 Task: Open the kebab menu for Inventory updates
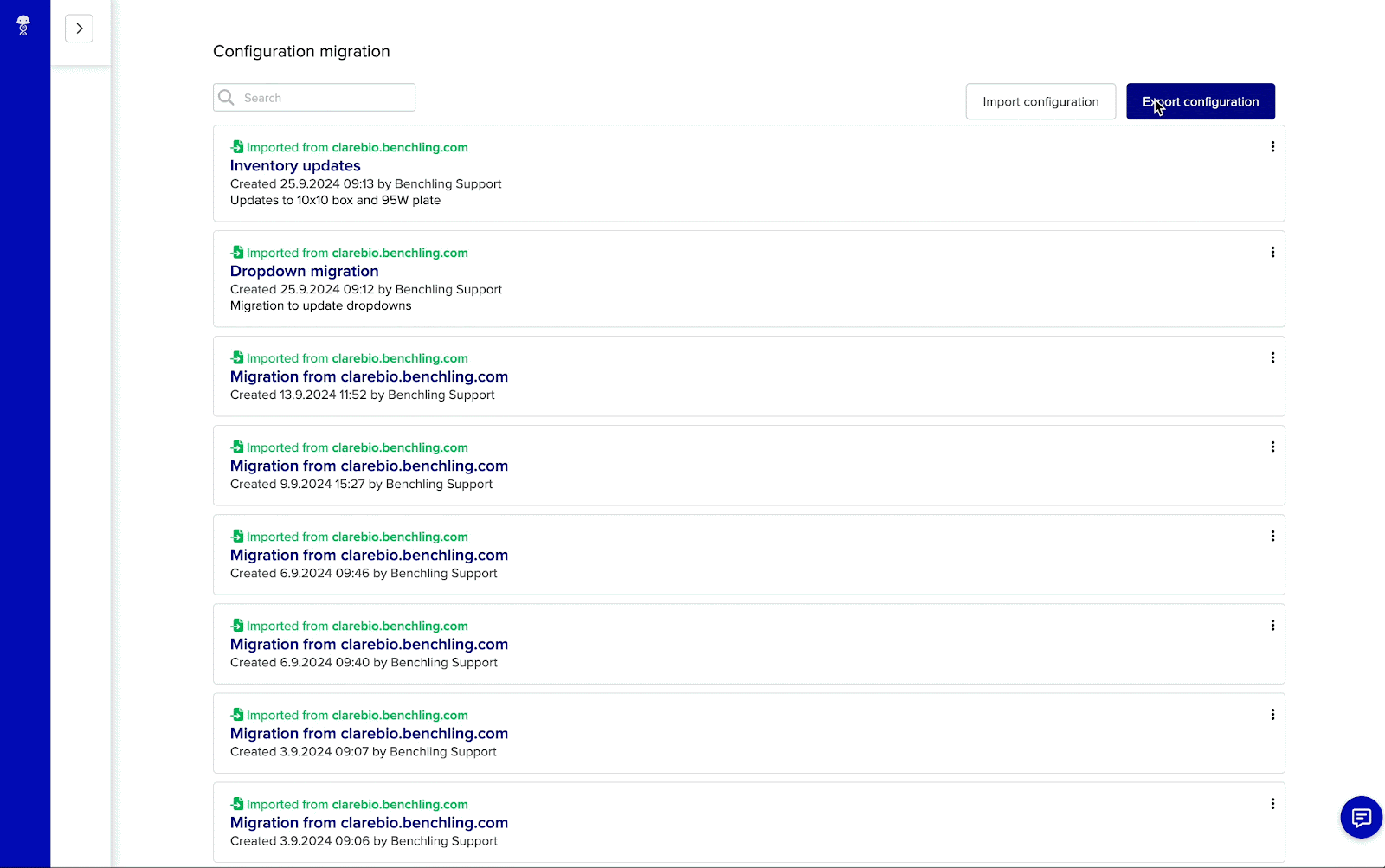pos(1272,146)
